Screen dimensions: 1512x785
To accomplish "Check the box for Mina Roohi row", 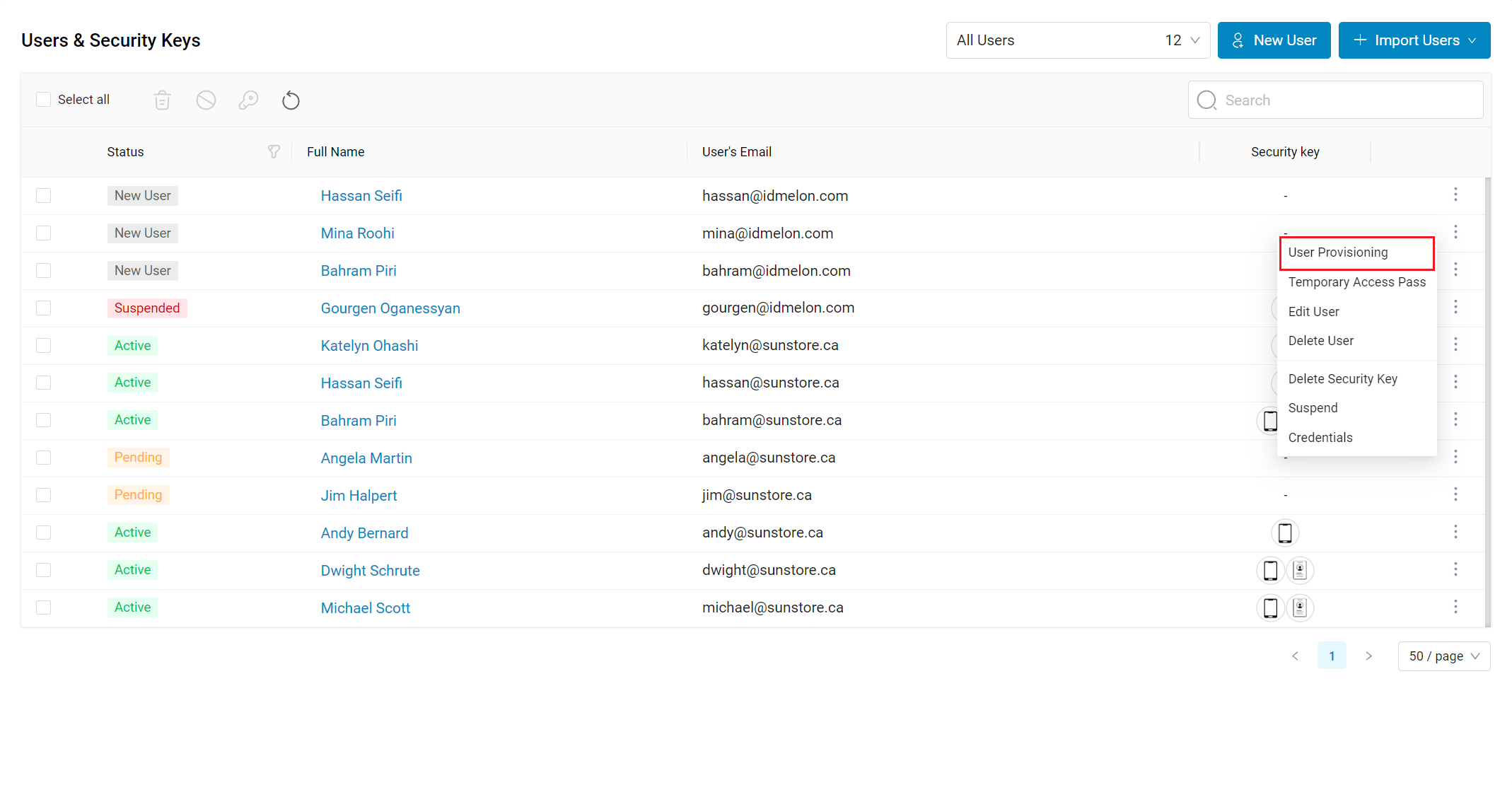I will click(x=44, y=233).
